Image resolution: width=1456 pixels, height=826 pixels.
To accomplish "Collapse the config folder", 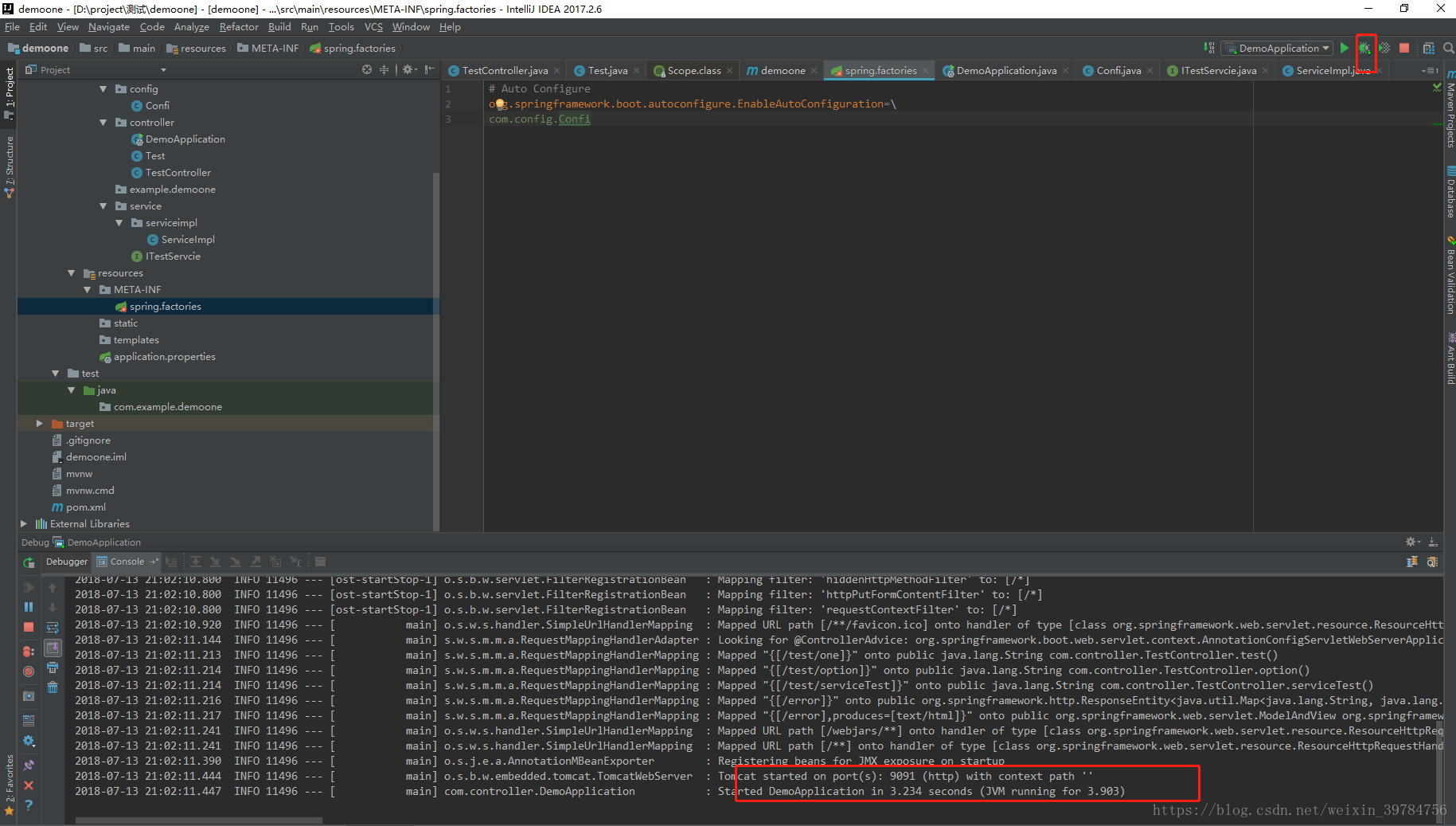I will click(103, 89).
